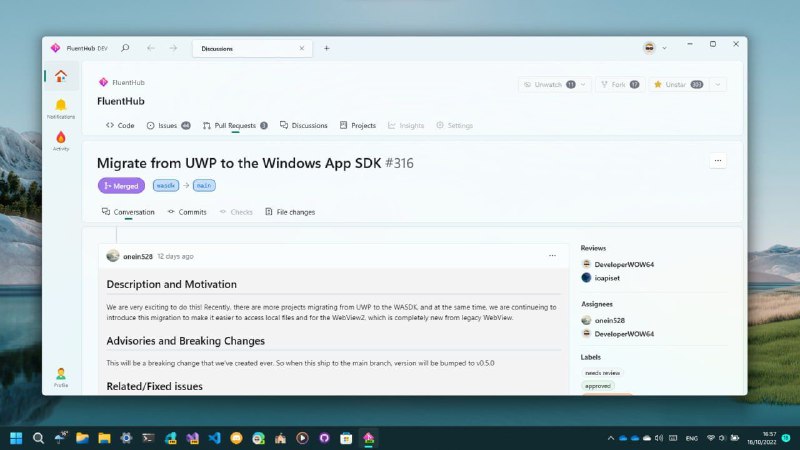Image resolution: width=800 pixels, height=450 pixels.
Task: Unstar the repository
Action: tap(678, 85)
